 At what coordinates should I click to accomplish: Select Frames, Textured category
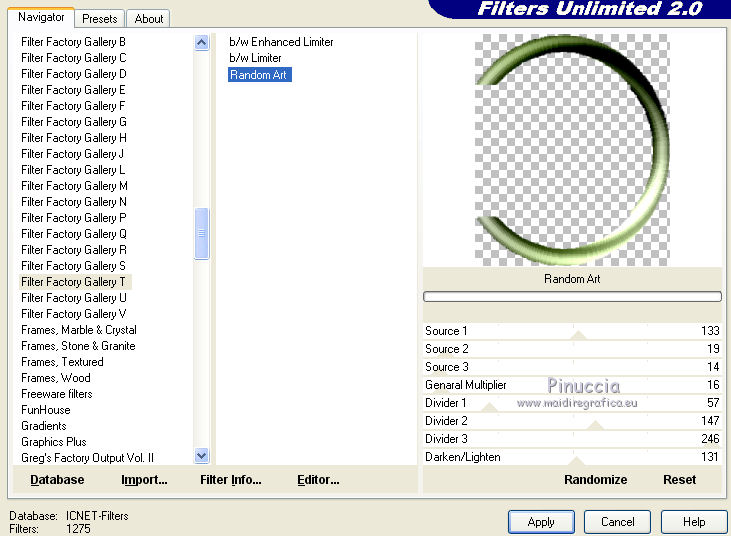[x=62, y=362]
